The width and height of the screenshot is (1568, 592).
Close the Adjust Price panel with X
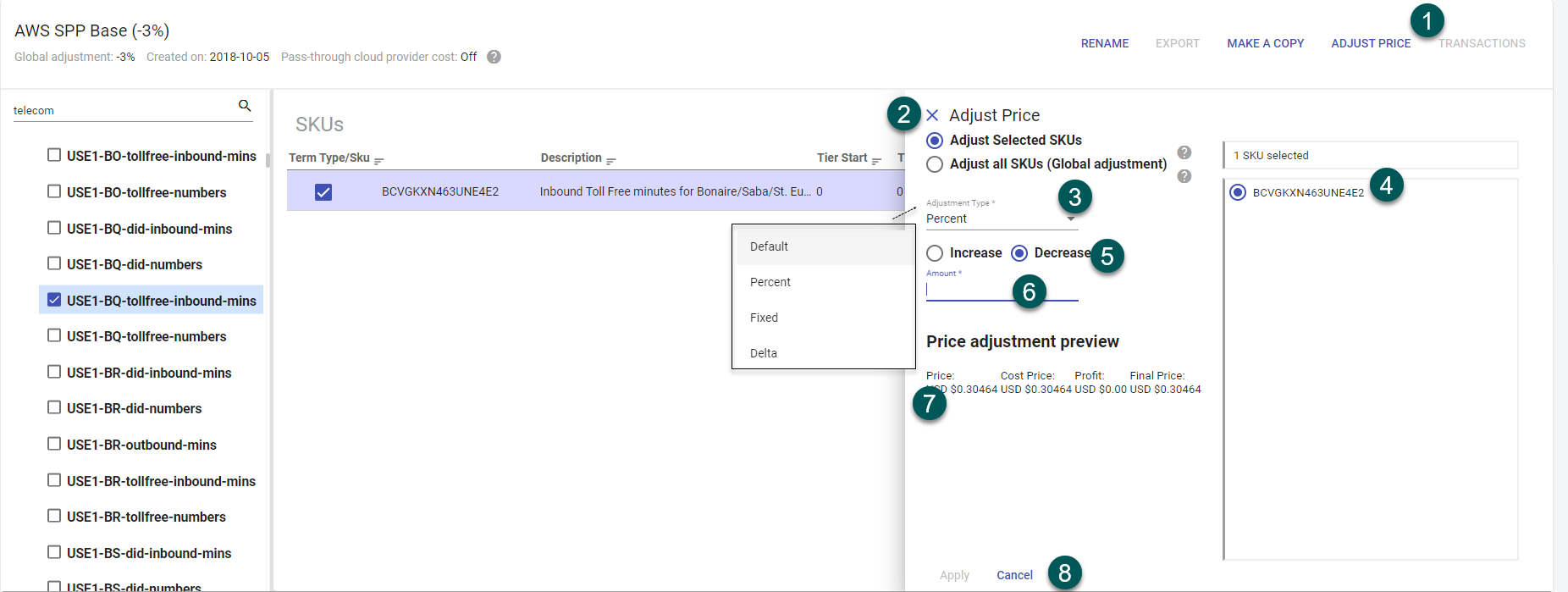coord(932,115)
